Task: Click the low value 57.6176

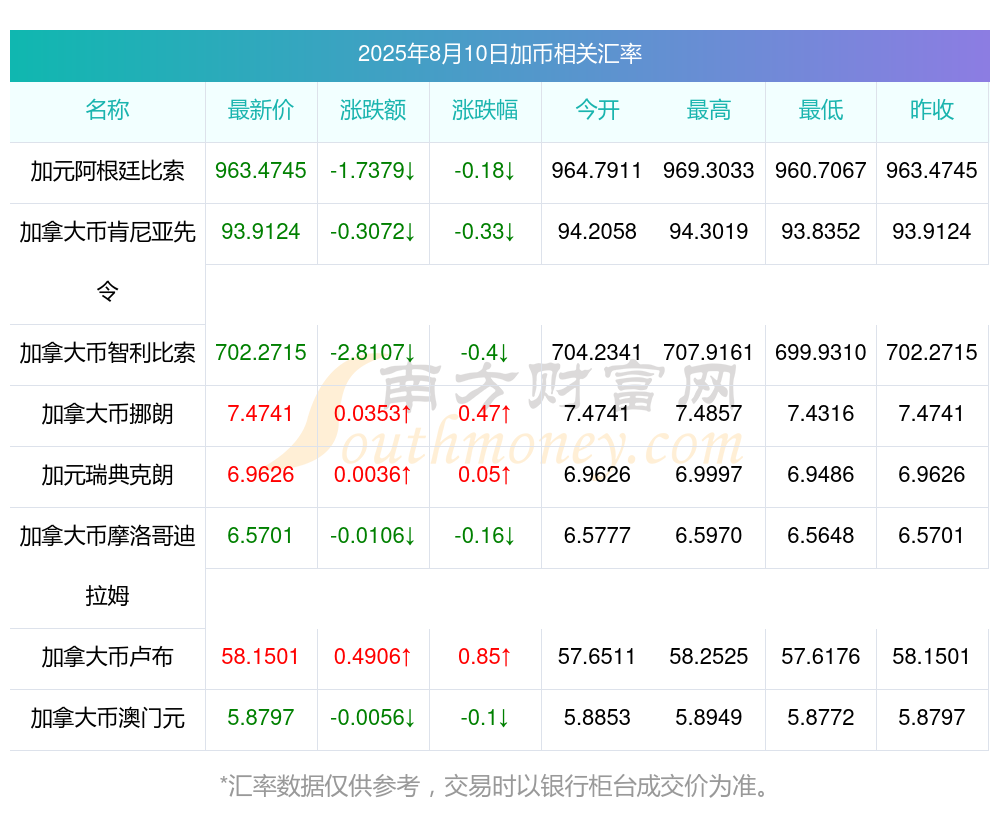Action: [x=821, y=657]
